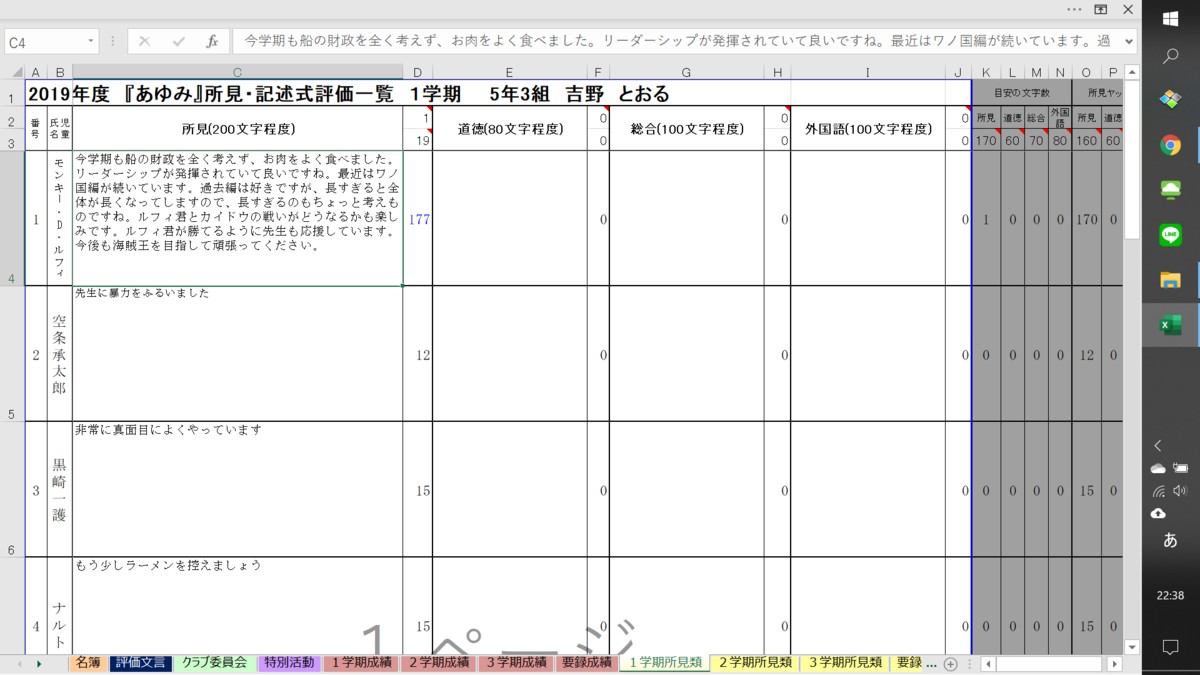1200x675 pixels.
Task: Click the vertical scrollbar down arrow
Action: point(1132,646)
